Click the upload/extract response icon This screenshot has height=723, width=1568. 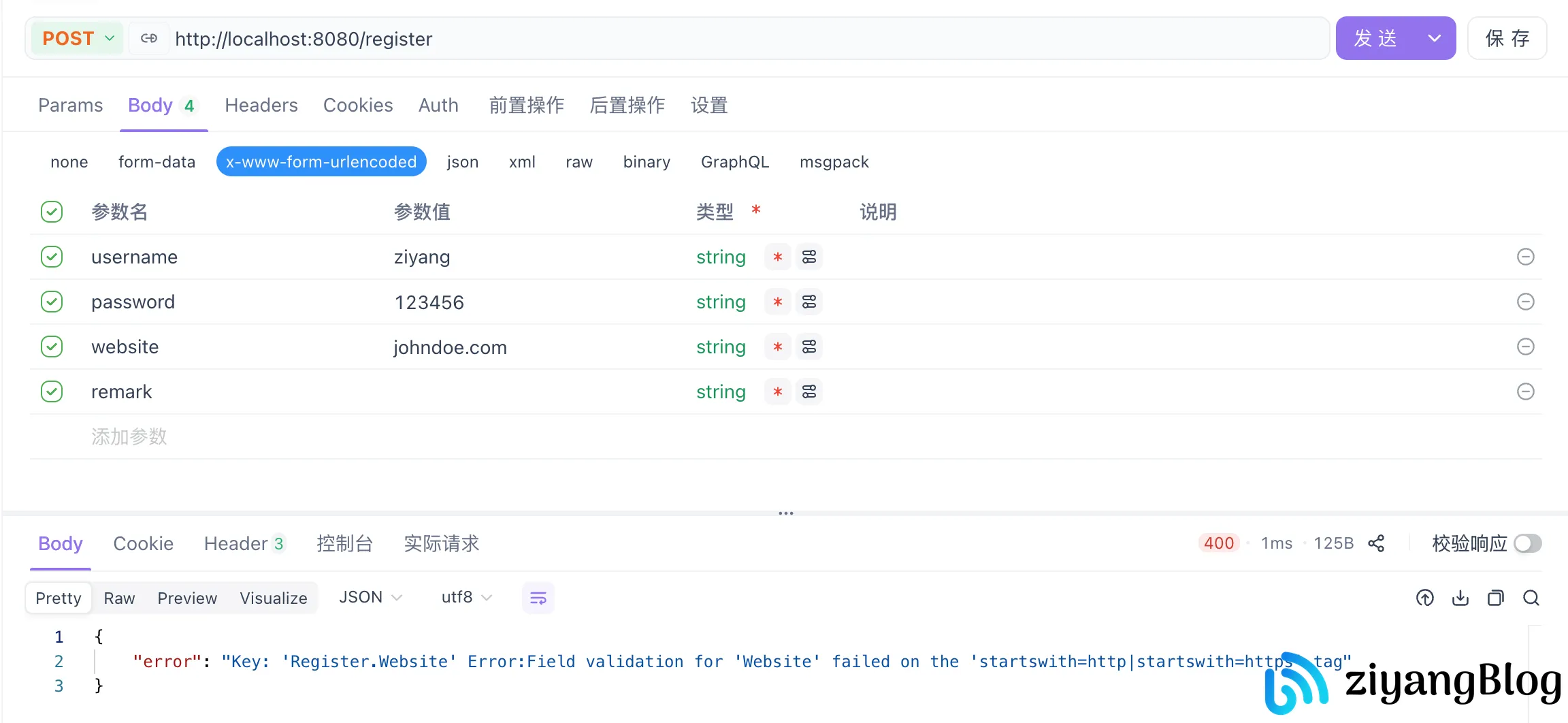coord(1424,598)
